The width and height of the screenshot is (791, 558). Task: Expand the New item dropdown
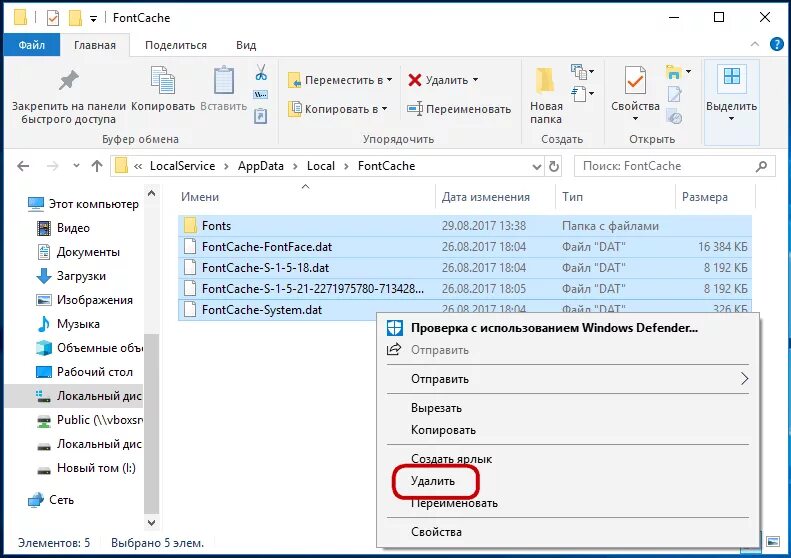[592, 72]
